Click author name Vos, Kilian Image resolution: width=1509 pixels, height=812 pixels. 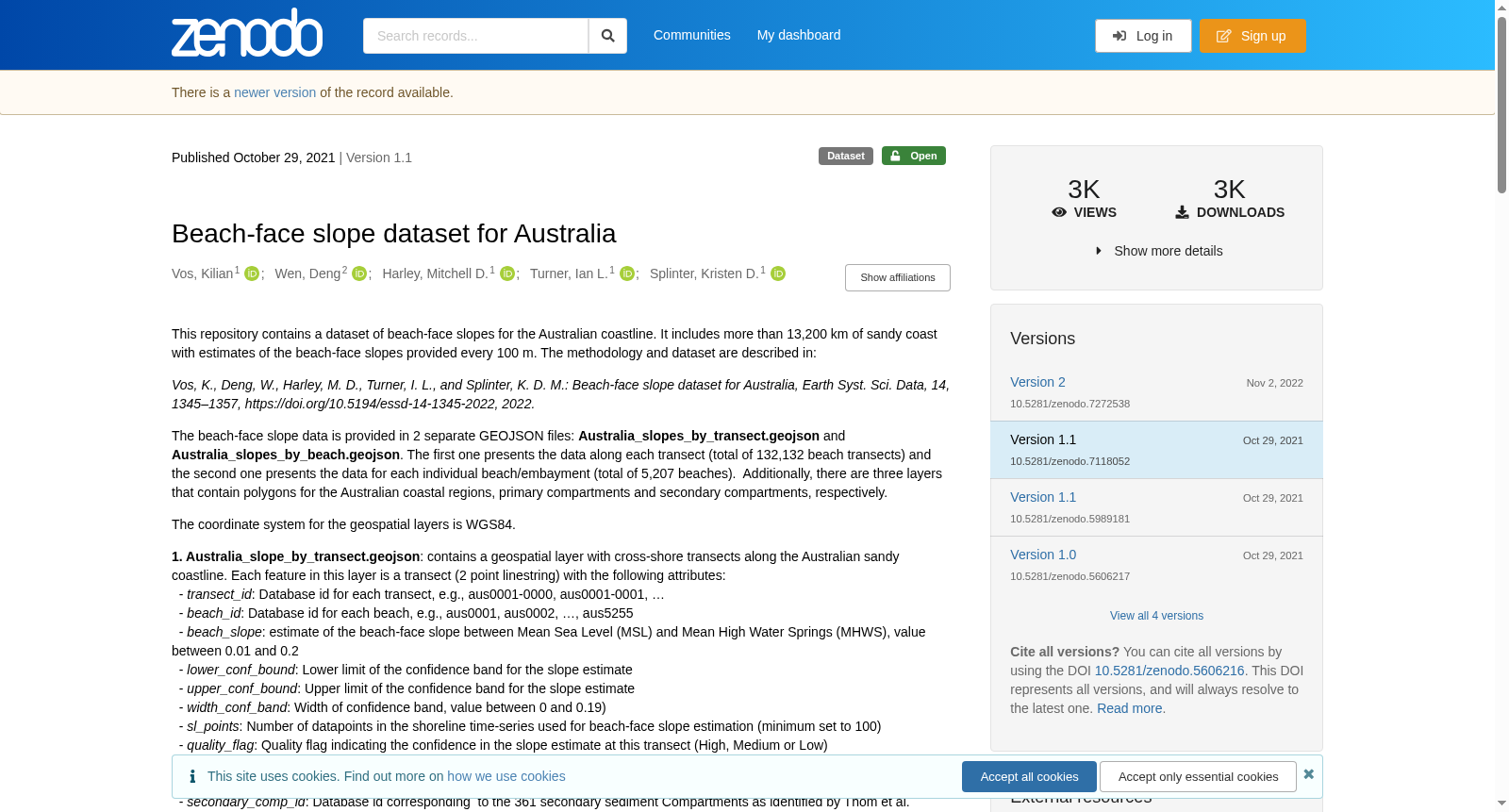pos(203,273)
